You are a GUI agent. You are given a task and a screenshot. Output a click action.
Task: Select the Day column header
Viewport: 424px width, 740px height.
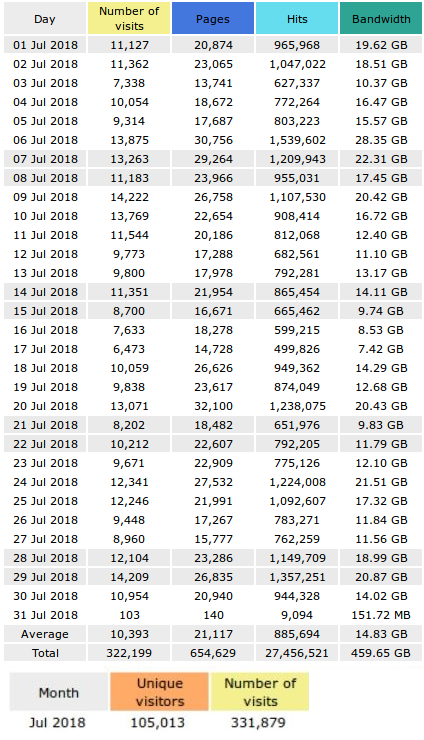click(x=45, y=18)
